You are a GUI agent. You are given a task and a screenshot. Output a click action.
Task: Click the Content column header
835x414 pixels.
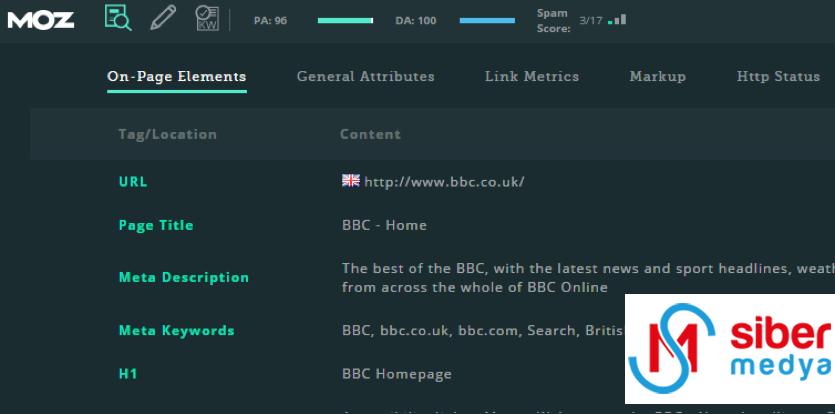click(370, 134)
